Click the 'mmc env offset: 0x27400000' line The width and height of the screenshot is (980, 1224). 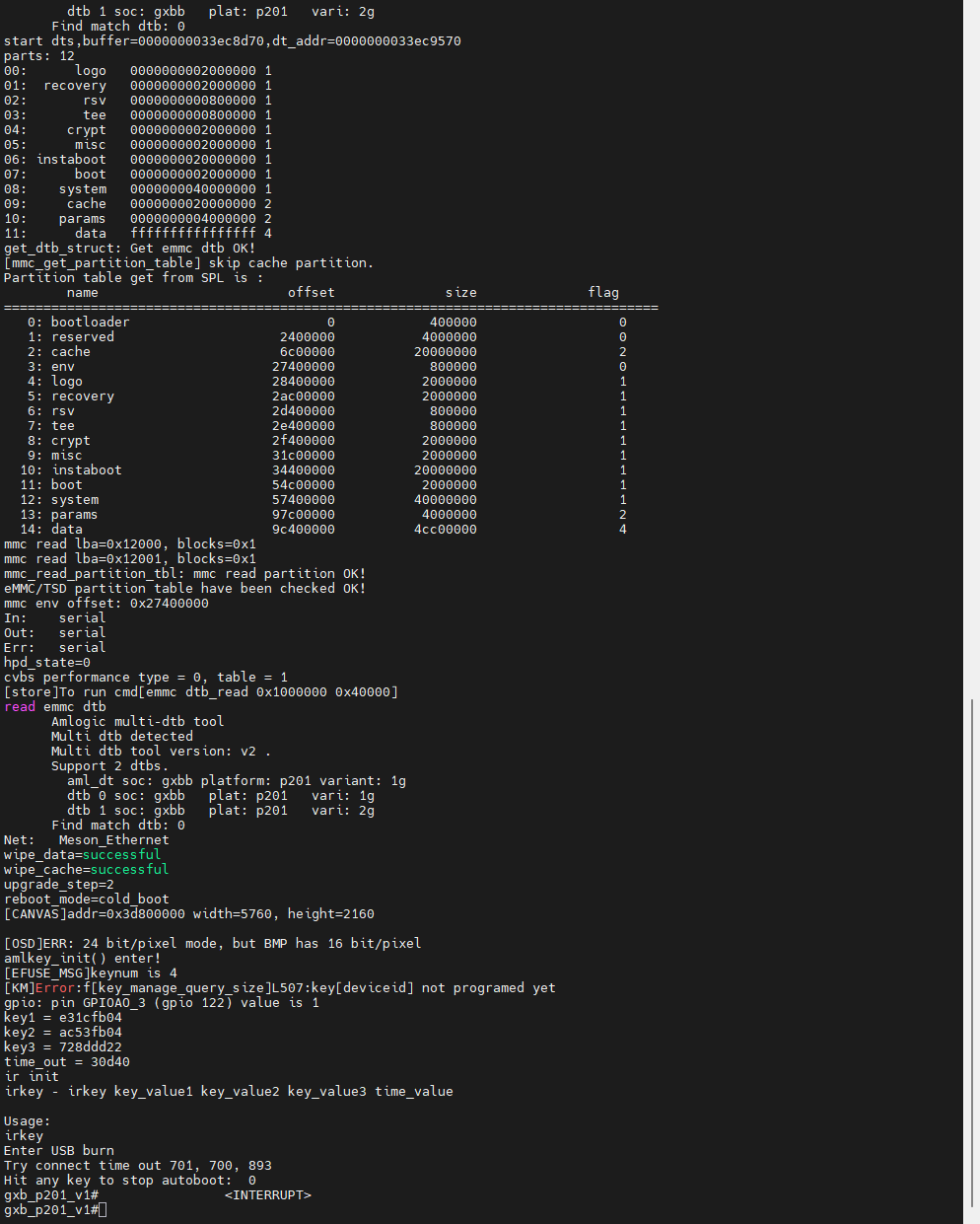106,604
